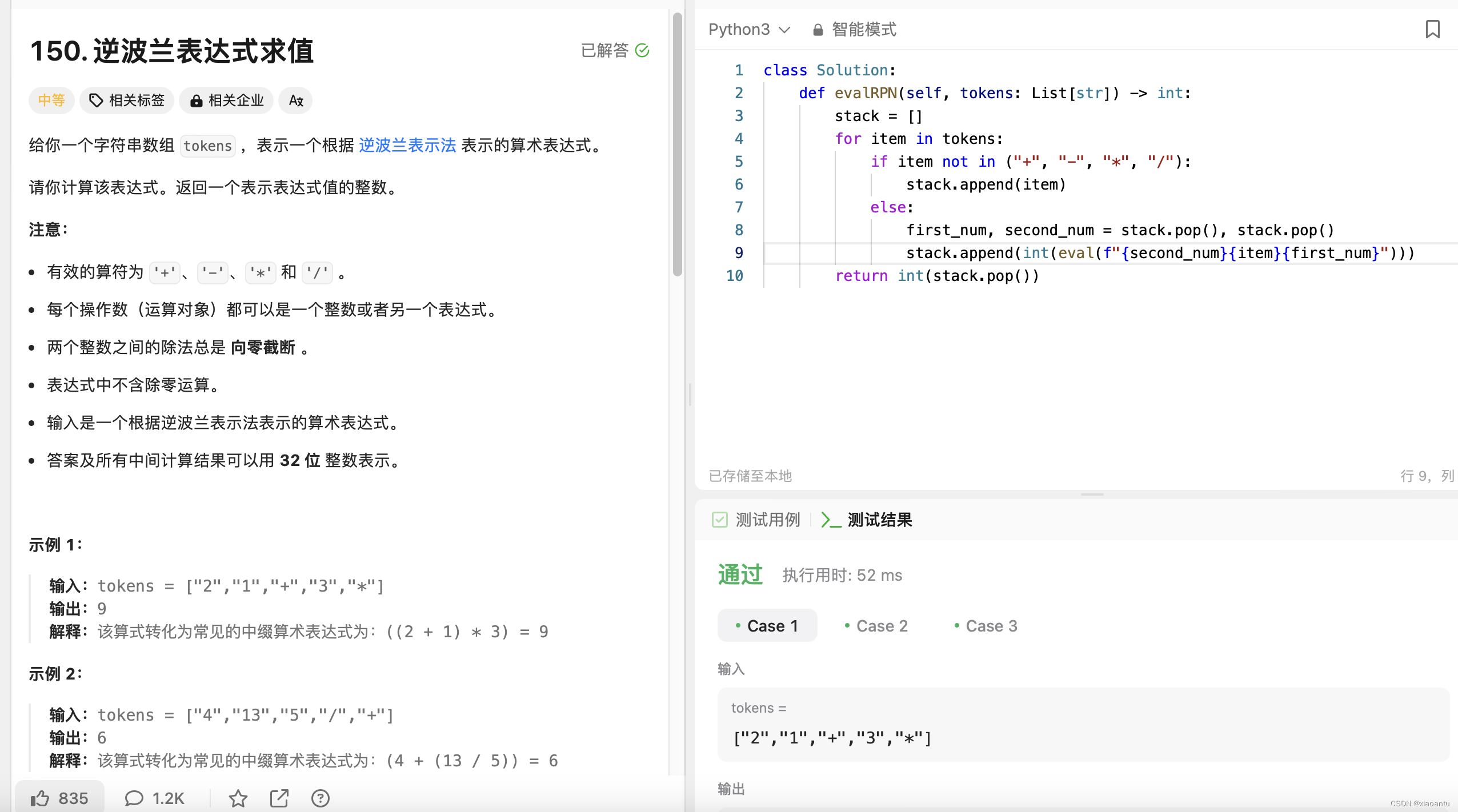The height and width of the screenshot is (812, 1458).
Task: Switch to the 测试结果 tab
Action: click(x=866, y=520)
